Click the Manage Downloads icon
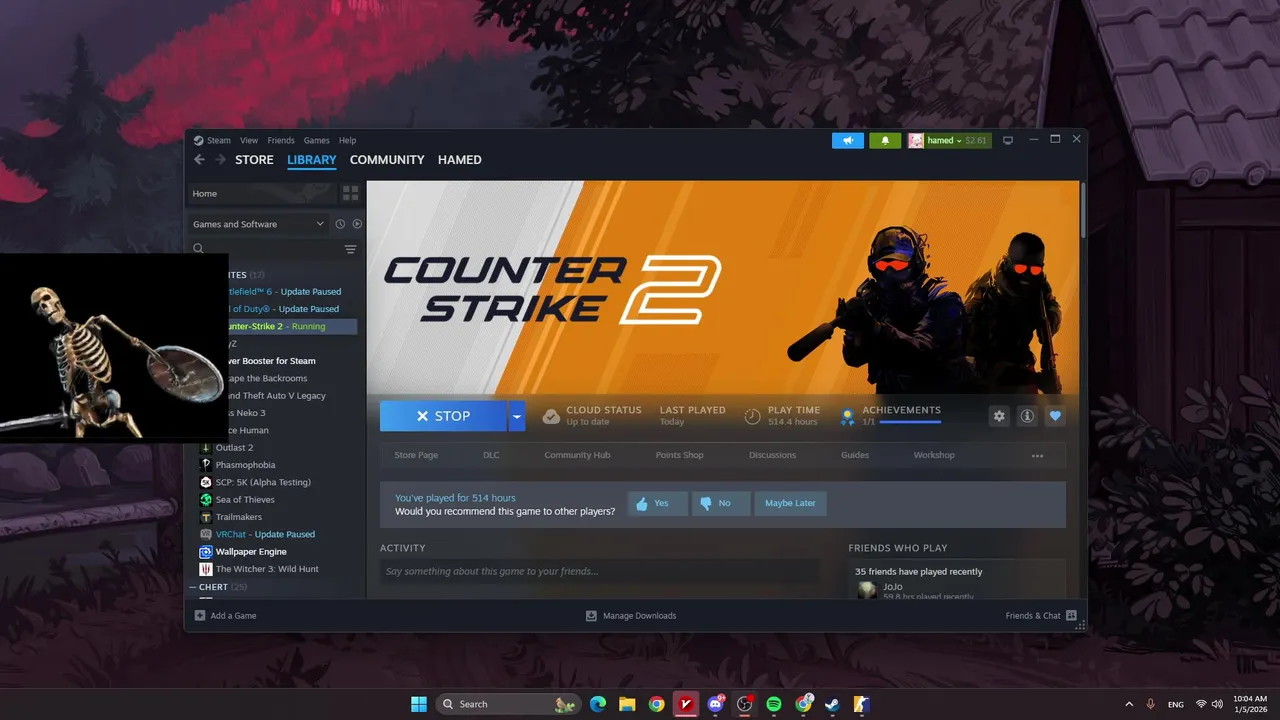Screen dimensions: 1280x720 [x=591, y=616]
